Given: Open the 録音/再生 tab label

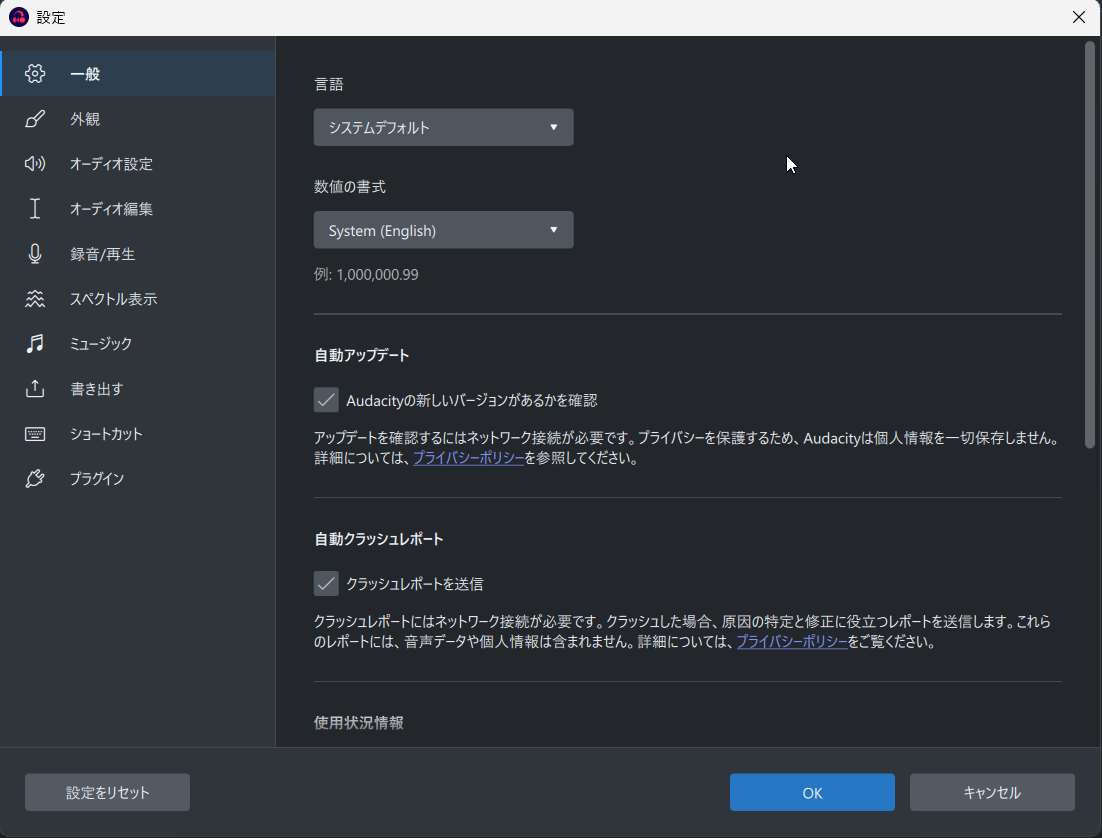Looking at the screenshot, I should click(103, 254).
